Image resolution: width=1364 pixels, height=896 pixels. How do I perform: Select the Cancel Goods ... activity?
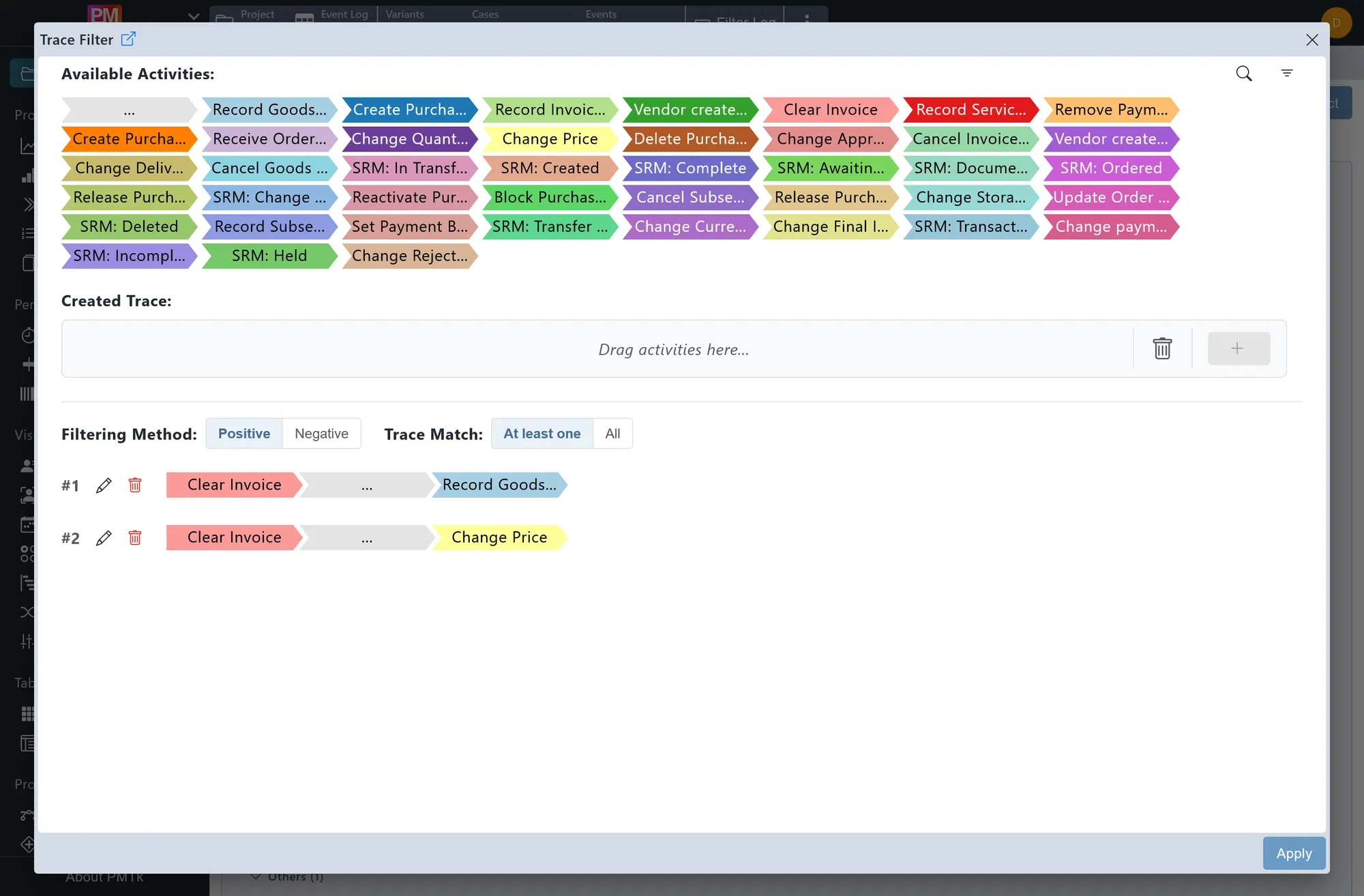pyautogui.click(x=270, y=168)
